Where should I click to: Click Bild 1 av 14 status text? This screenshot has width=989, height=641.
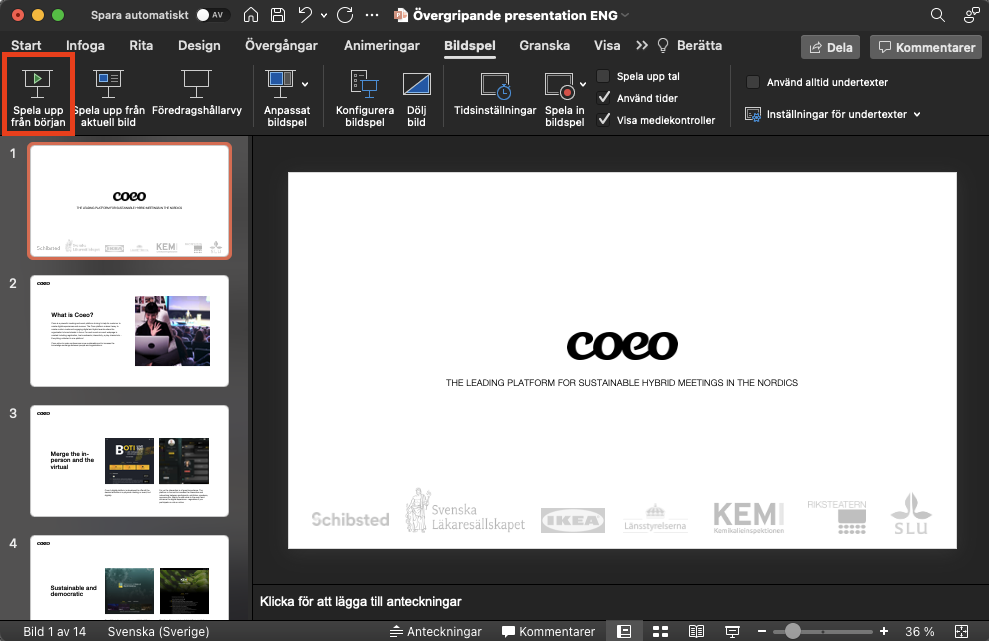click(54, 631)
